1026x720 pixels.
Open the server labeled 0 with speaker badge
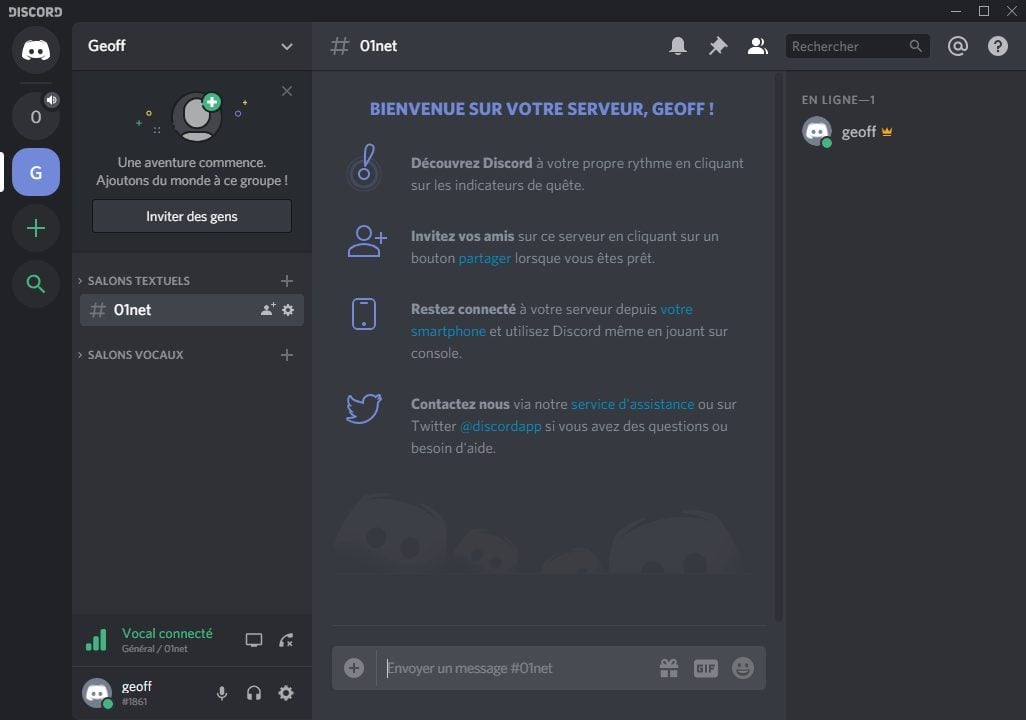coord(36,116)
